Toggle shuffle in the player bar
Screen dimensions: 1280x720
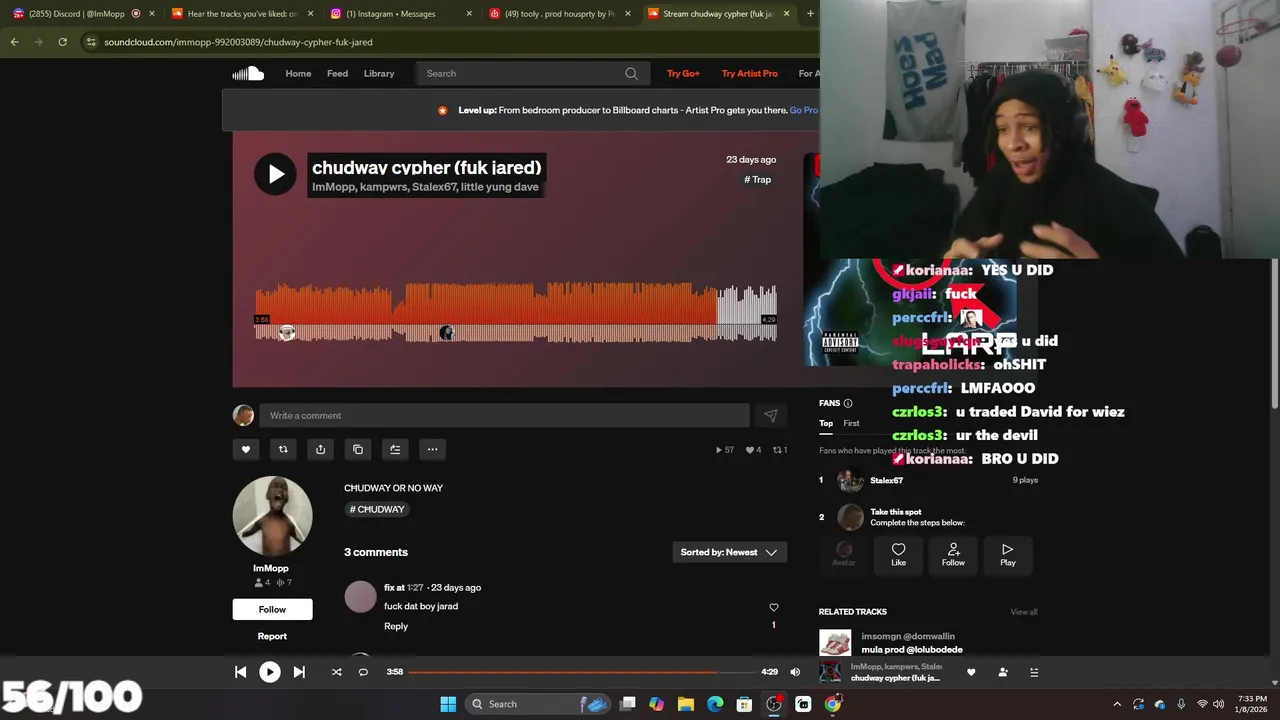tap(336, 672)
